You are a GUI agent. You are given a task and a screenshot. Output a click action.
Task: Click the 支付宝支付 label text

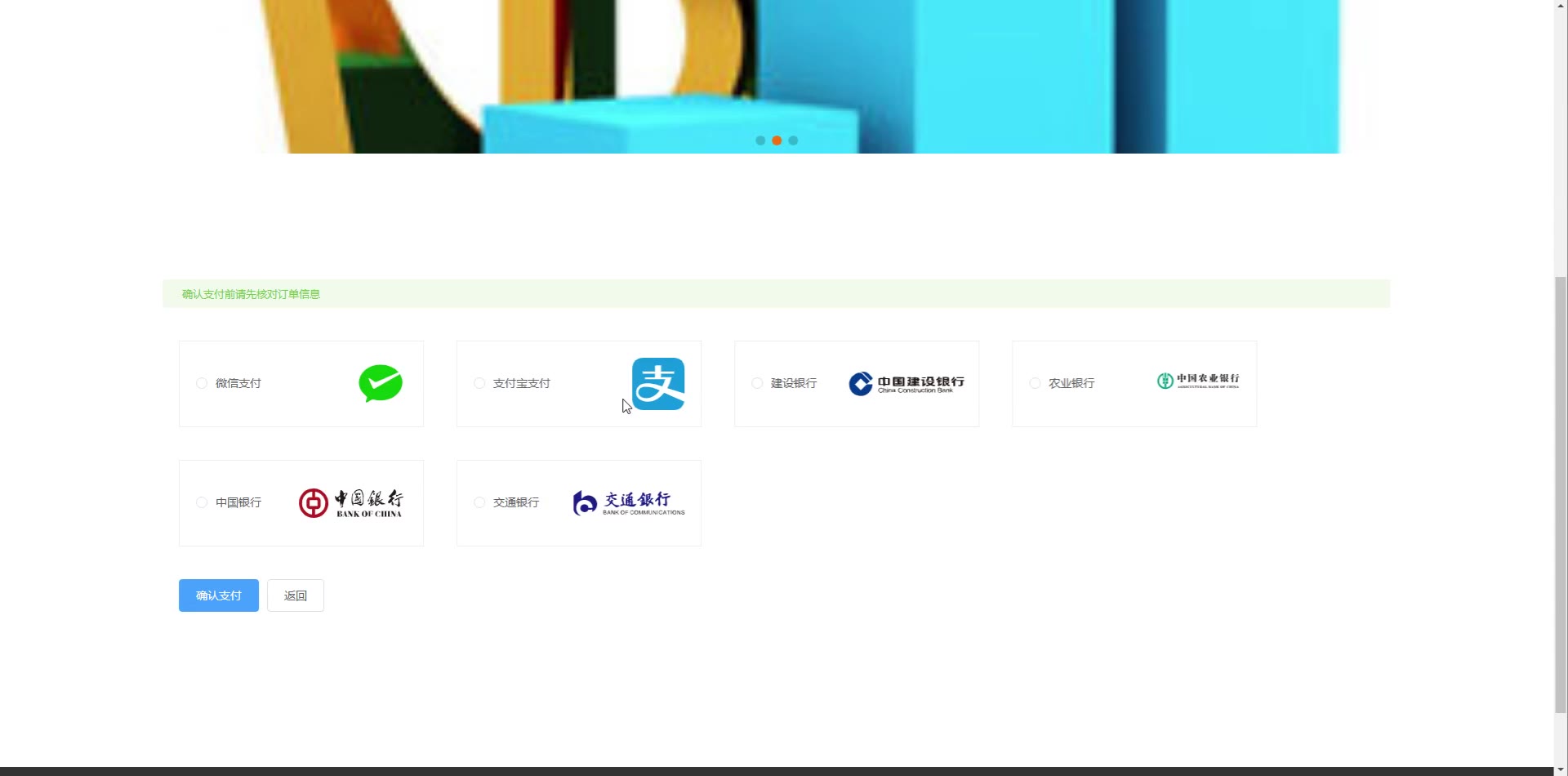[522, 383]
